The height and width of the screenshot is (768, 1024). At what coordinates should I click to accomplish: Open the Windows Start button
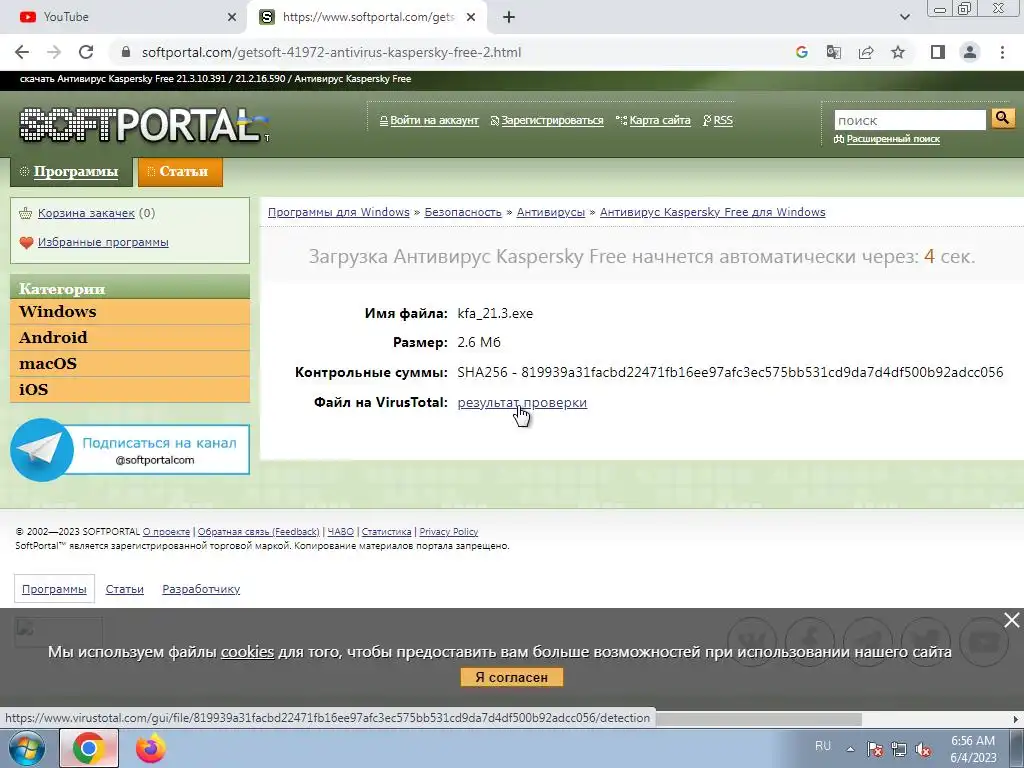[27, 748]
